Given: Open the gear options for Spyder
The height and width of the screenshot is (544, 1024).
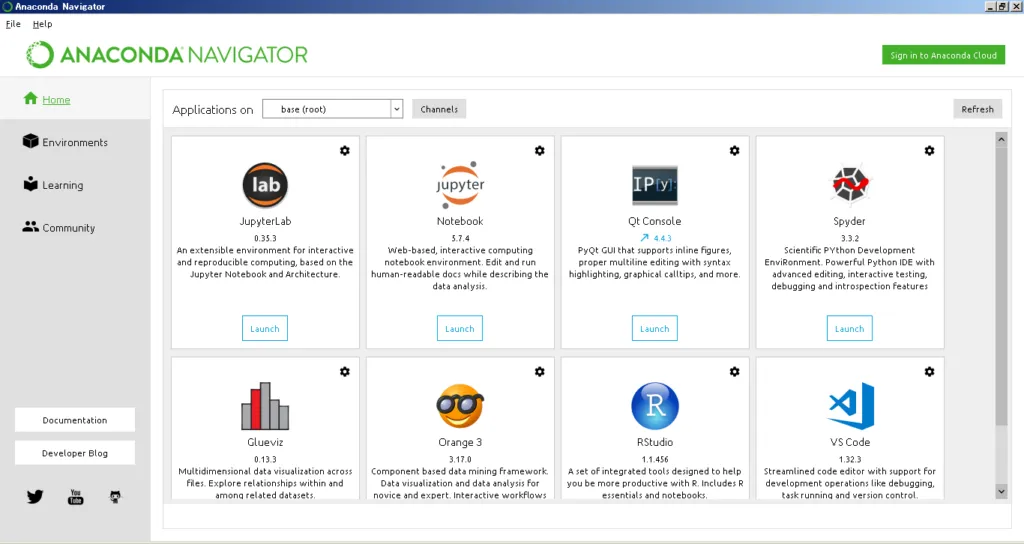Looking at the screenshot, I should [929, 150].
